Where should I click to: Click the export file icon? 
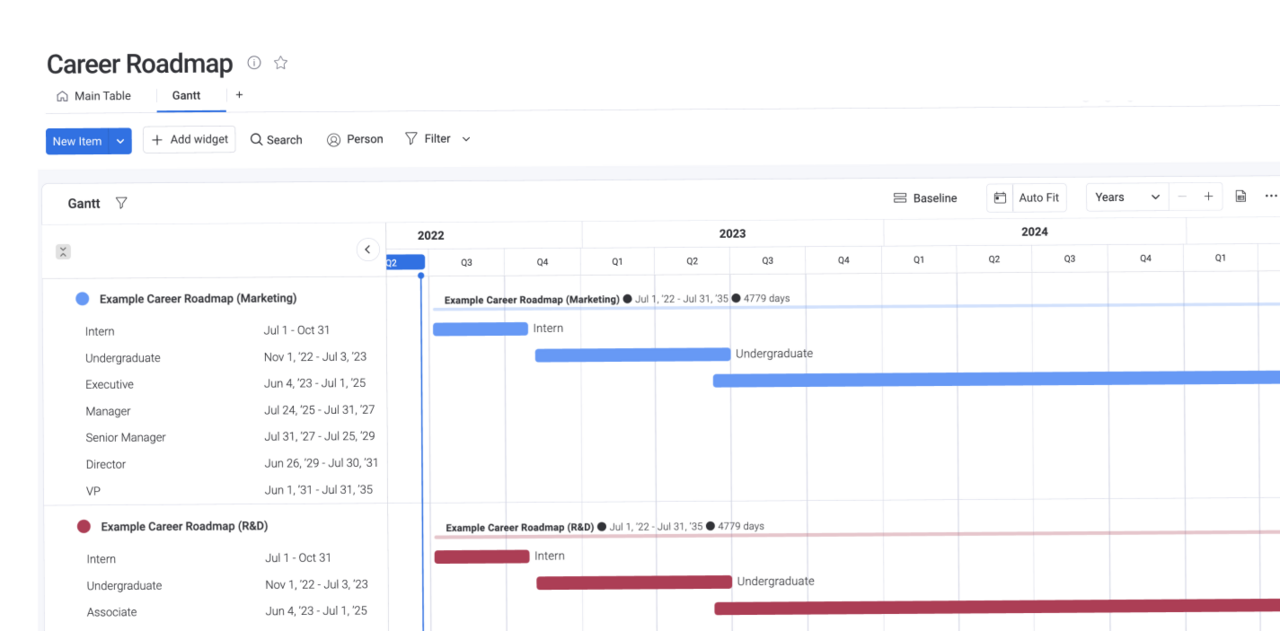(x=1240, y=197)
